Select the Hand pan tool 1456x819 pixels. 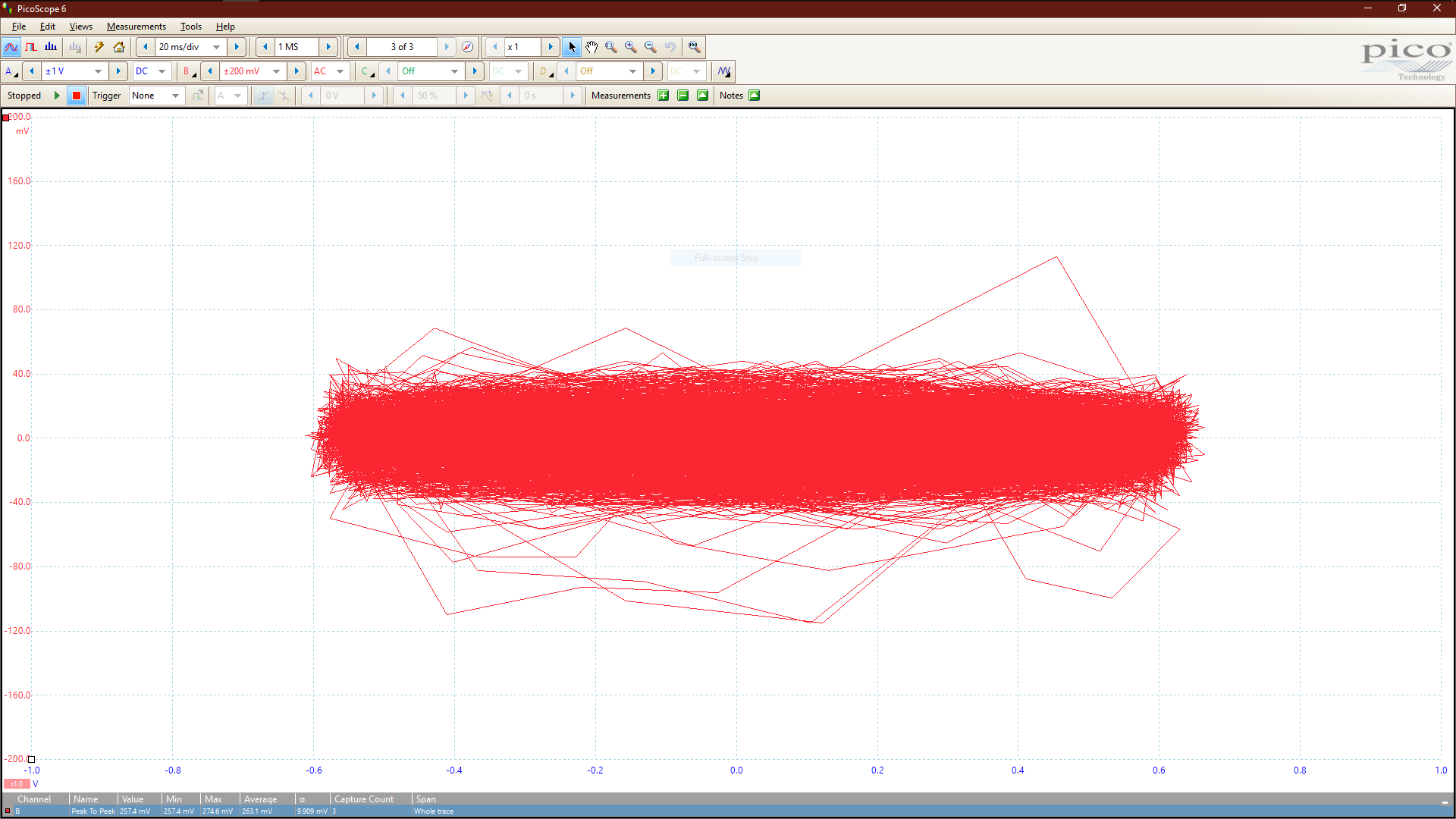point(591,47)
